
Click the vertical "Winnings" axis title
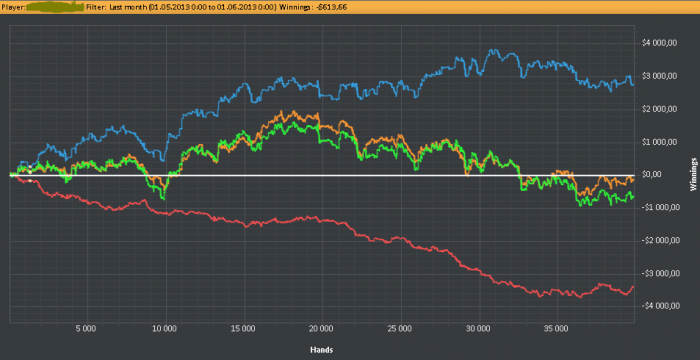click(693, 174)
